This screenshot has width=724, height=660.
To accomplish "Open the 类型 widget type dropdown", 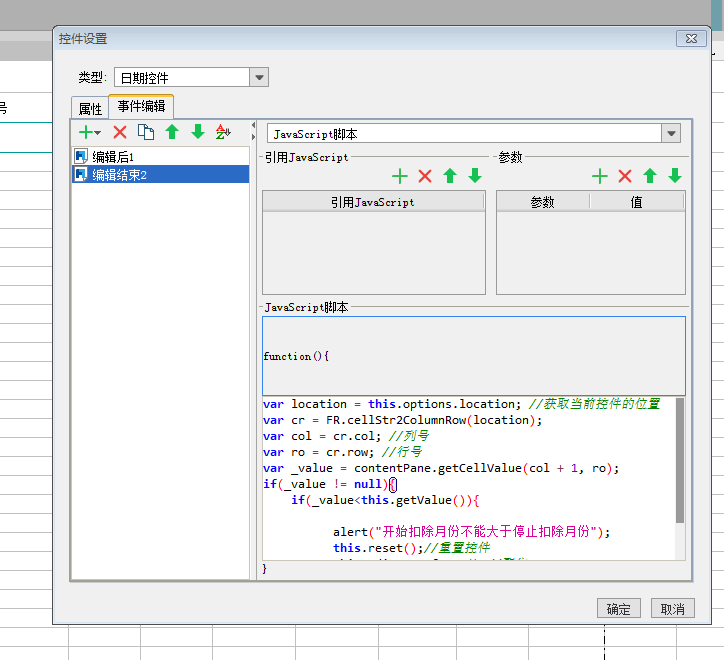I will click(x=259, y=78).
